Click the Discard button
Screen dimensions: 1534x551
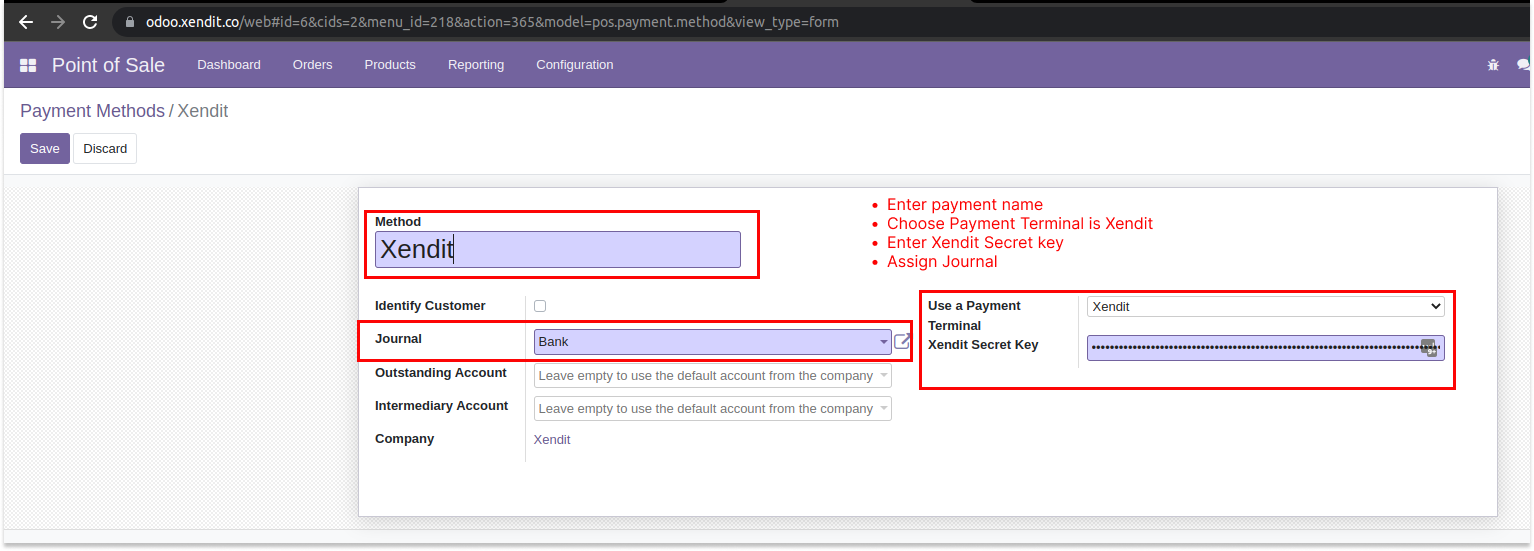[105, 148]
